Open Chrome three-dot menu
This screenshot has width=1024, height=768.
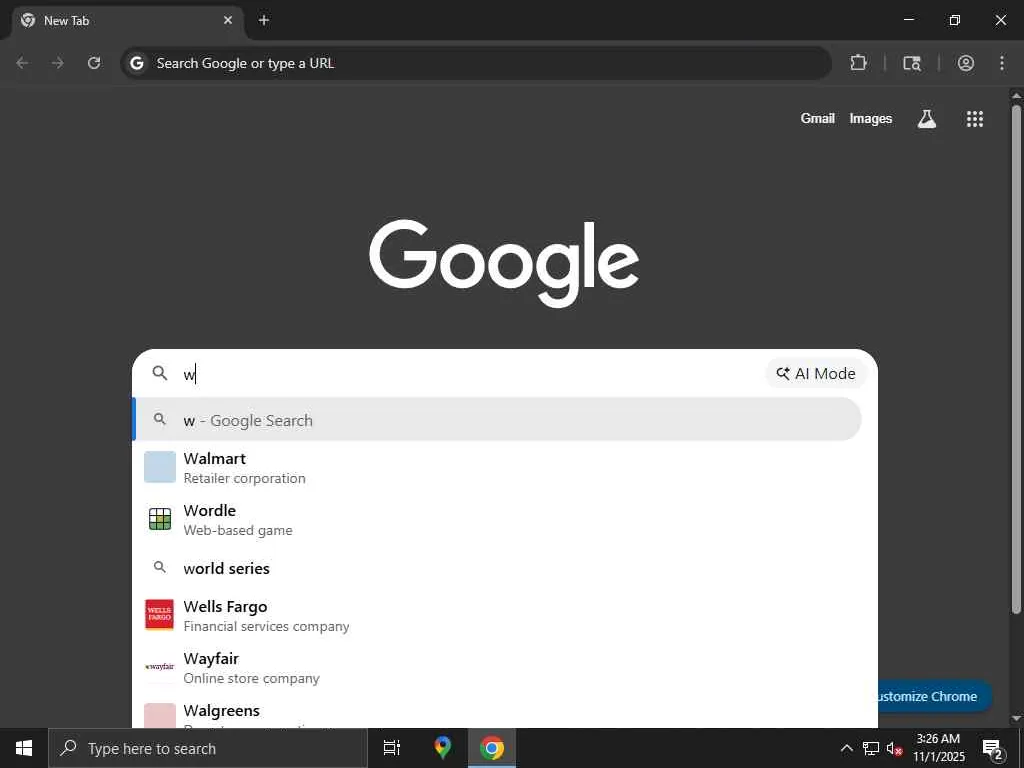(1002, 63)
